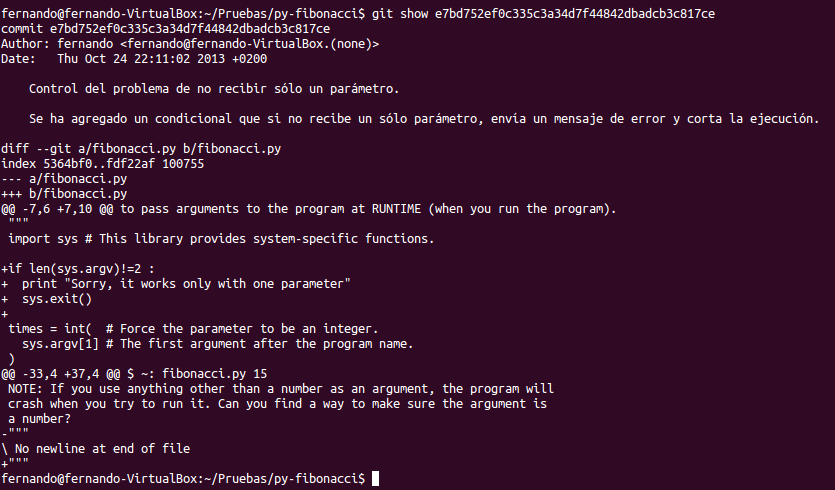
Task: Click the added print 'Sorry, it works only' line
Action: point(176,283)
